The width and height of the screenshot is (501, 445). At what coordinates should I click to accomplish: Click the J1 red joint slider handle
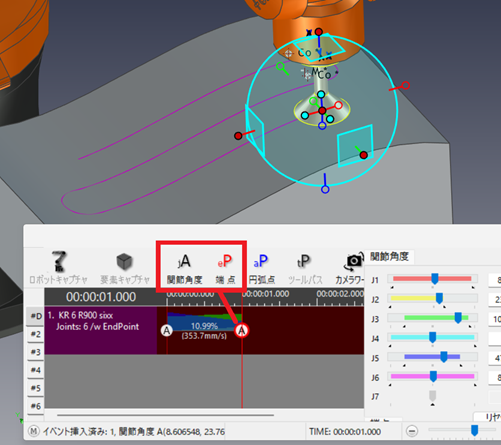(435, 279)
